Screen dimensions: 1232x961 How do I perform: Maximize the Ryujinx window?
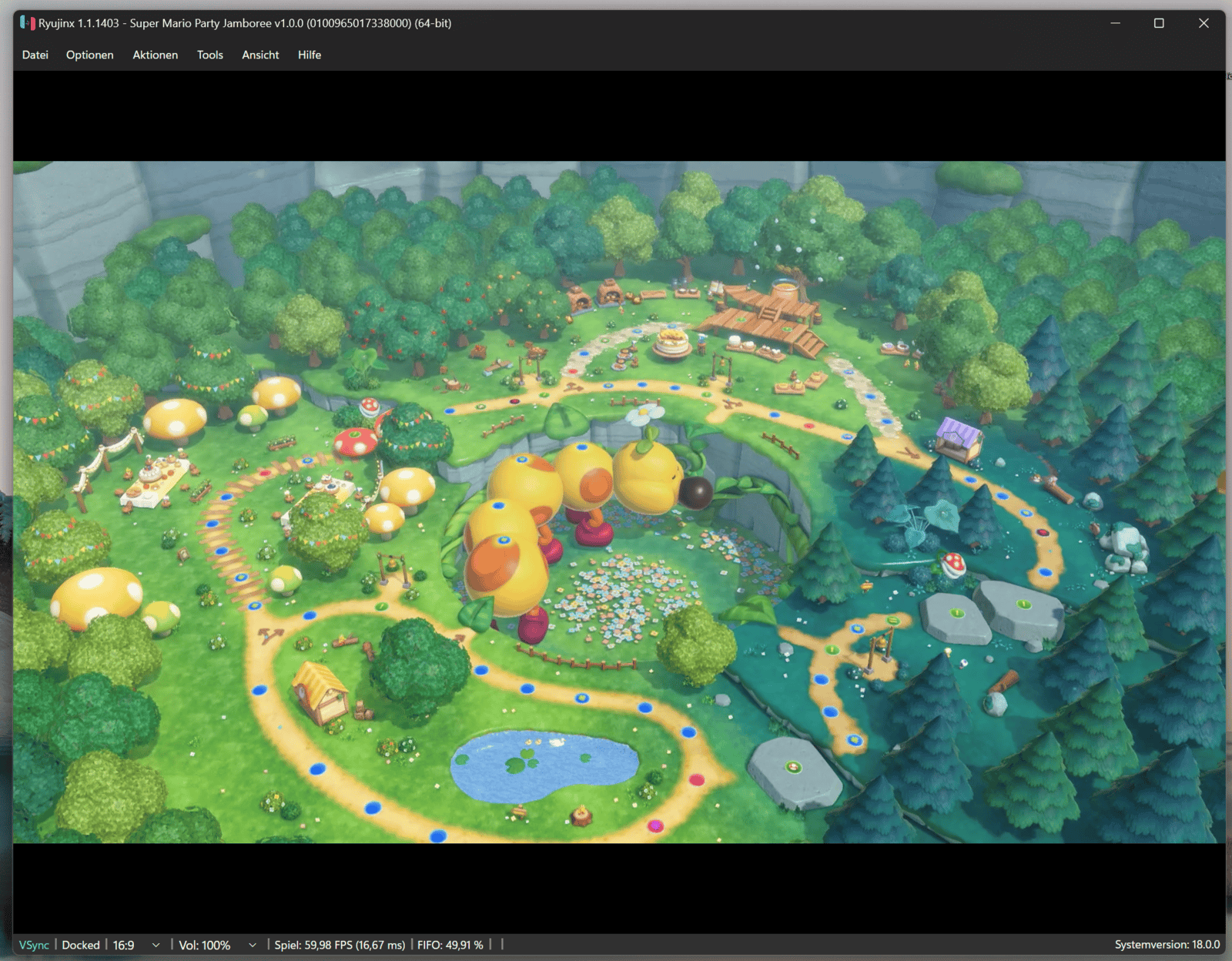click(x=1159, y=23)
